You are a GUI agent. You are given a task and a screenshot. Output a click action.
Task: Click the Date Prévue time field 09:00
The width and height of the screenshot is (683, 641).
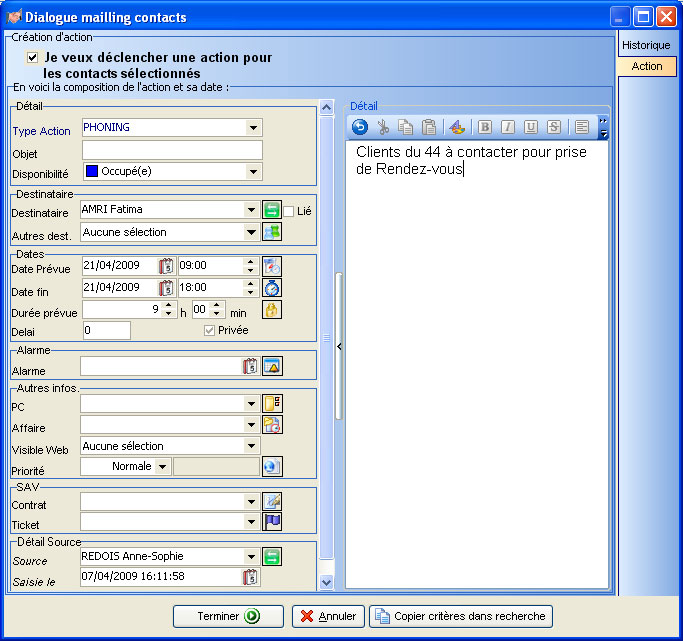pyautogui.click(x=210, y=266)
